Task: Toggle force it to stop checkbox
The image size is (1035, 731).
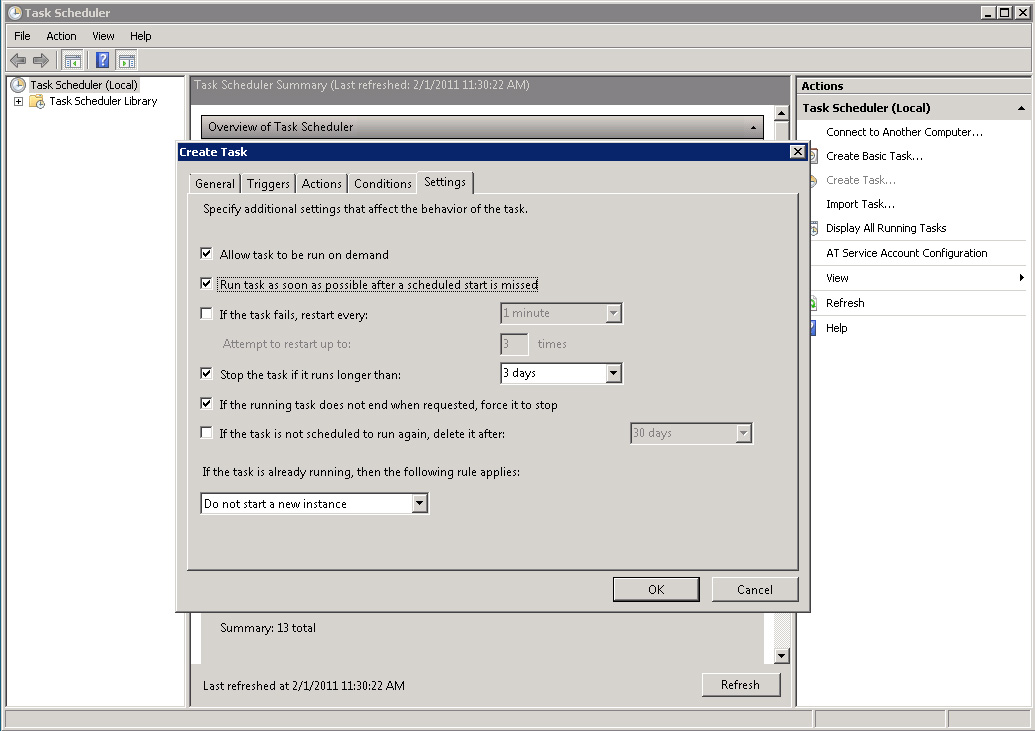Action: (207, 403)
